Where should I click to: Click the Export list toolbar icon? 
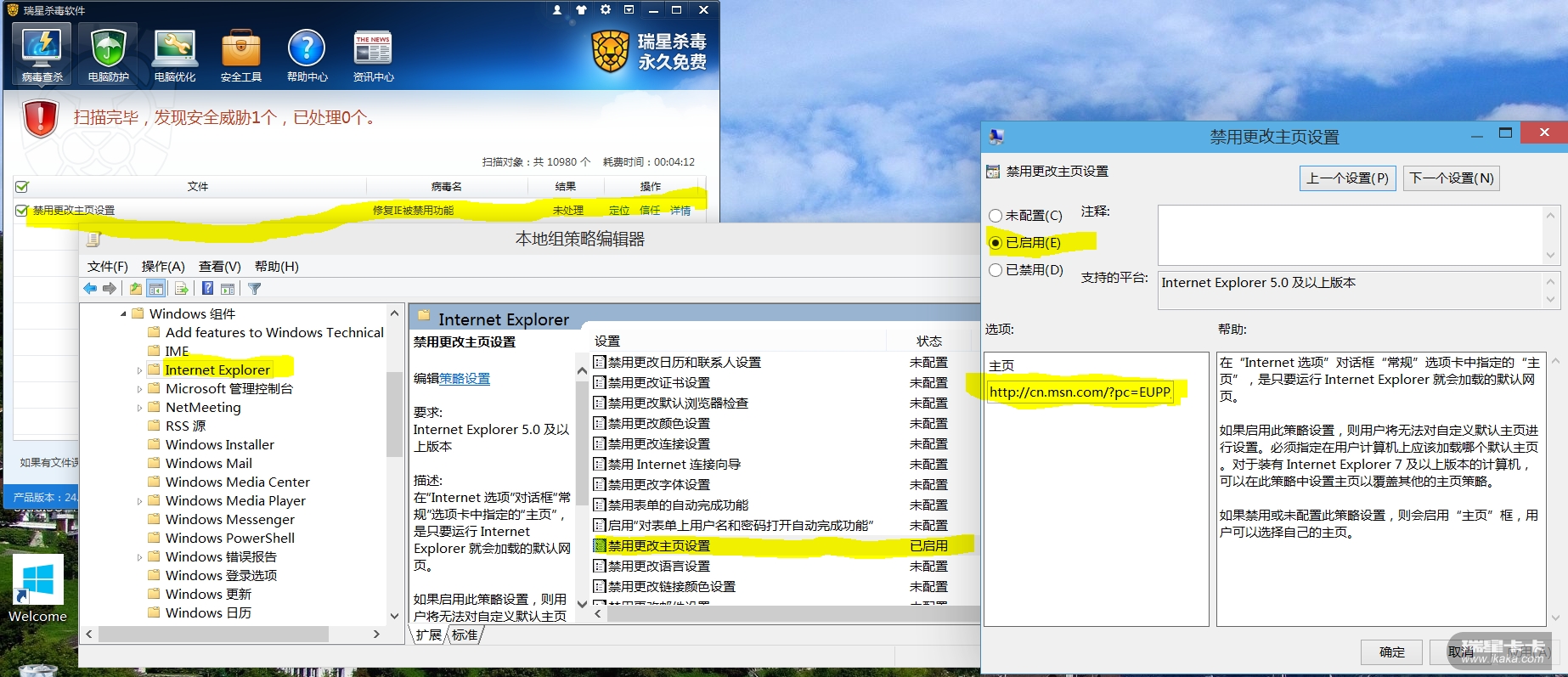[x=182, y=289]
